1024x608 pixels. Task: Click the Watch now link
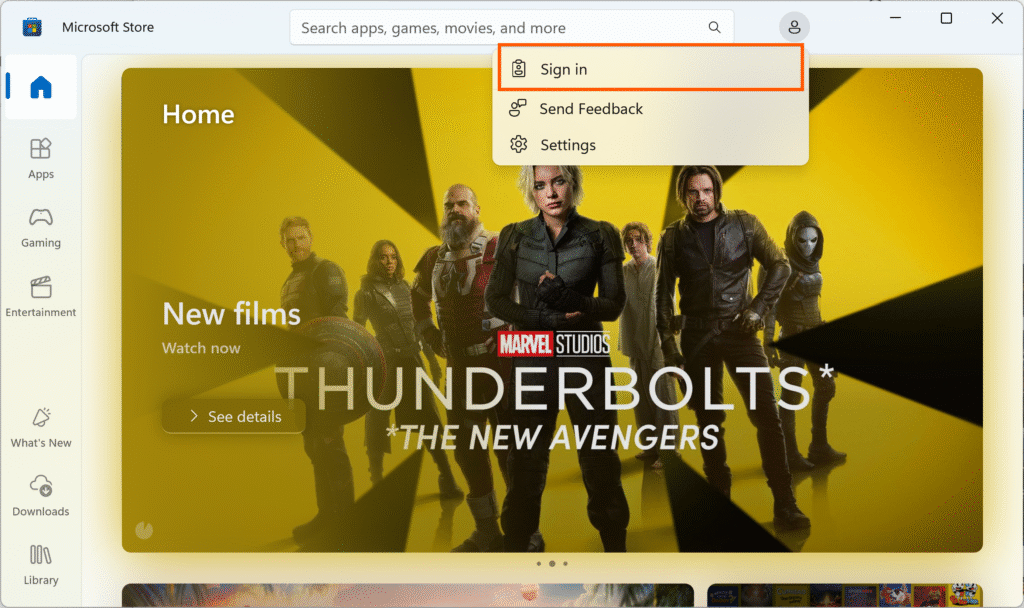201,348
